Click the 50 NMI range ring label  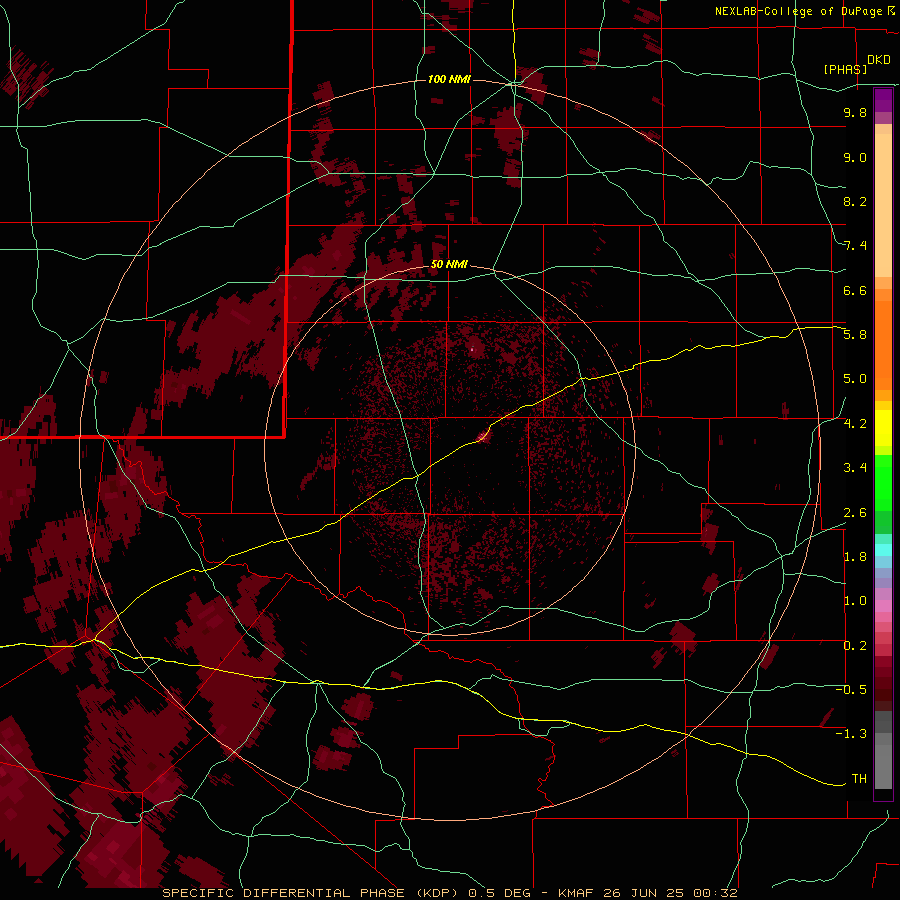click(449, 264)
